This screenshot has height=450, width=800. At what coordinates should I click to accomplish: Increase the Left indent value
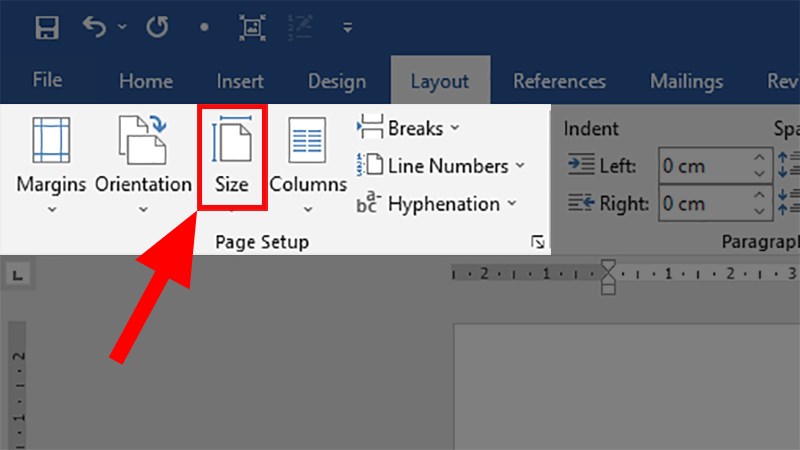coord(759,157)
